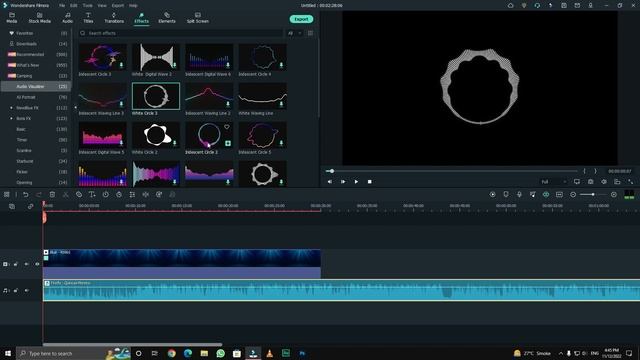Image resolution: width=640 pixels, height=360 pixels.
Task: Download the Iridescent Circle 5 effect
Action: click(281, 143)
